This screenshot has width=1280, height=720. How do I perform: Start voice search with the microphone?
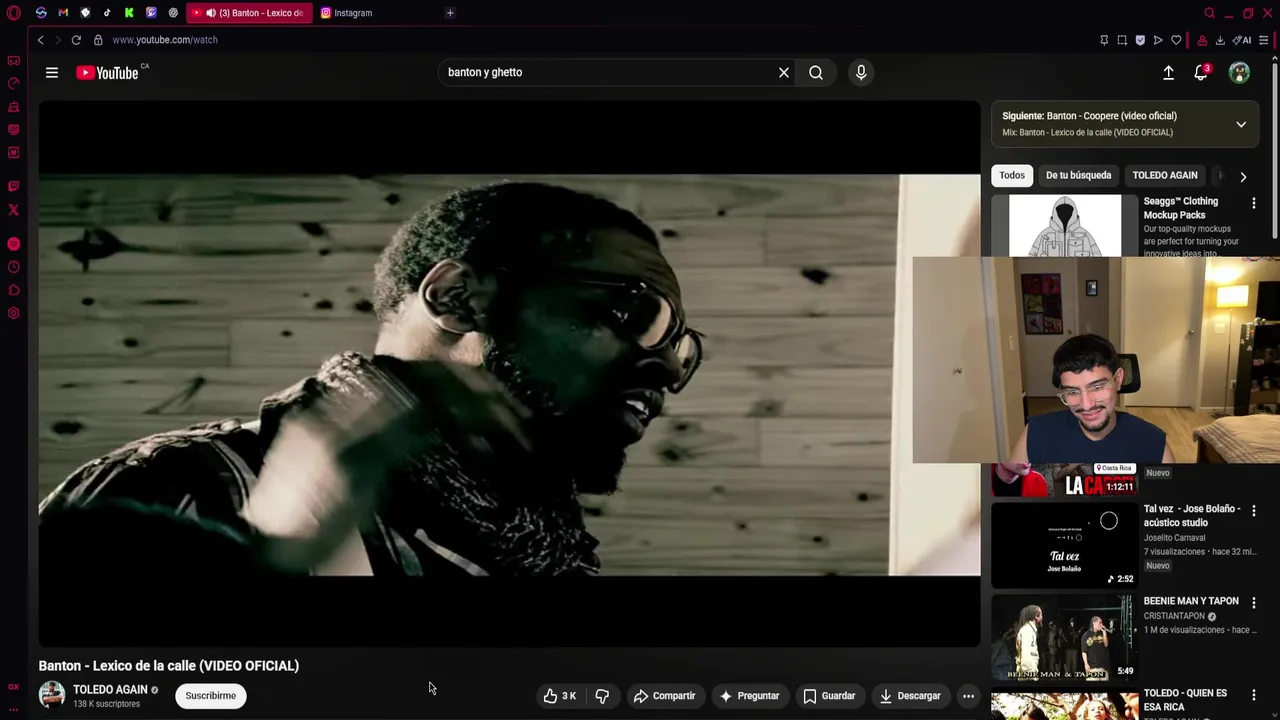click(x=861, y=72)
